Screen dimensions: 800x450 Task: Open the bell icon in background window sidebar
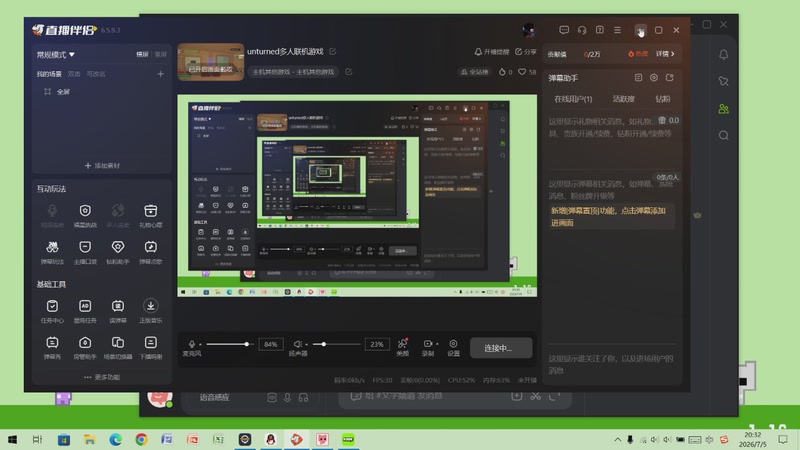tap(723, 55)
